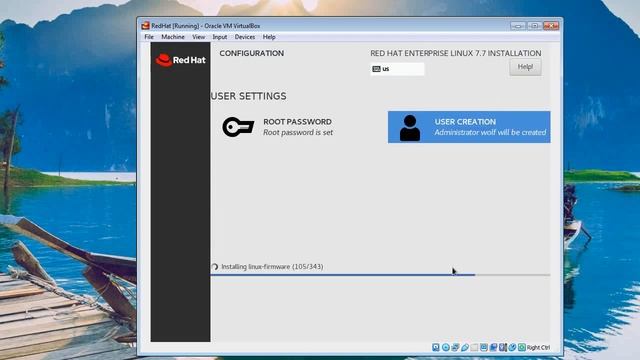Click the network adapter status bar icon
The height and width of the screenshot is (360, 640).
[x=455, y=347]
